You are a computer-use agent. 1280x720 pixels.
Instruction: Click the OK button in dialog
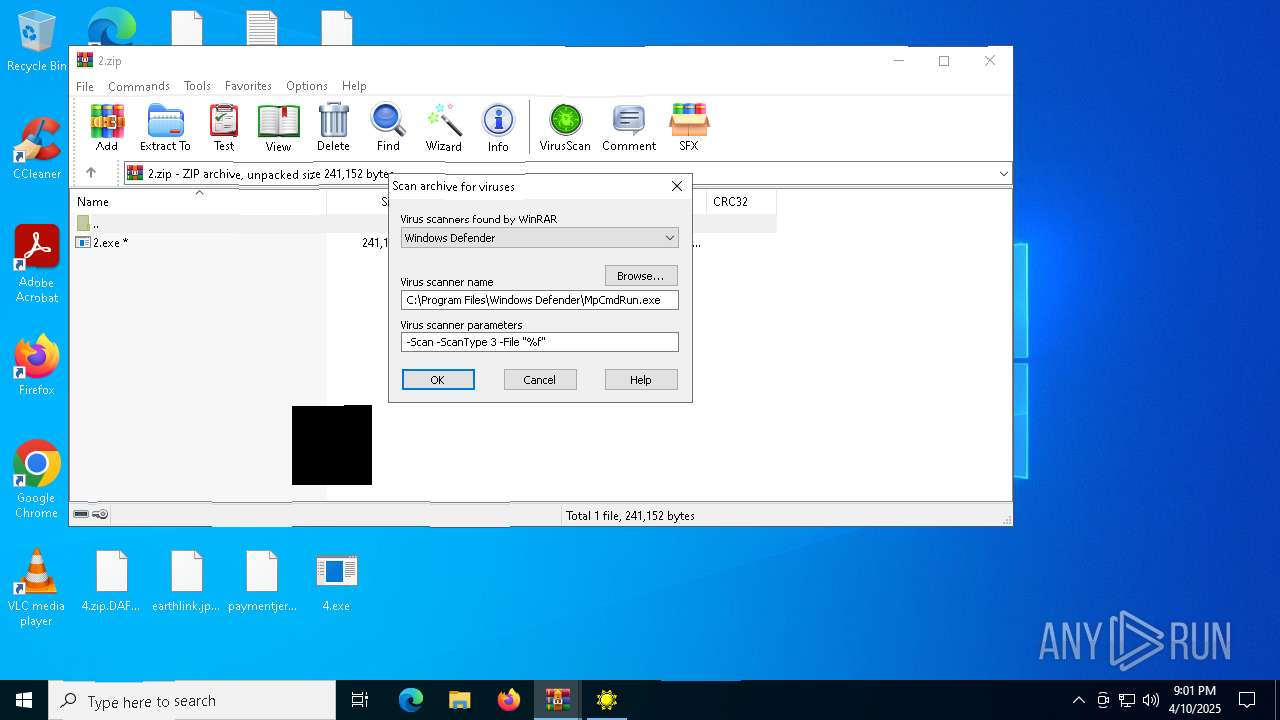(x=438, y=380)
